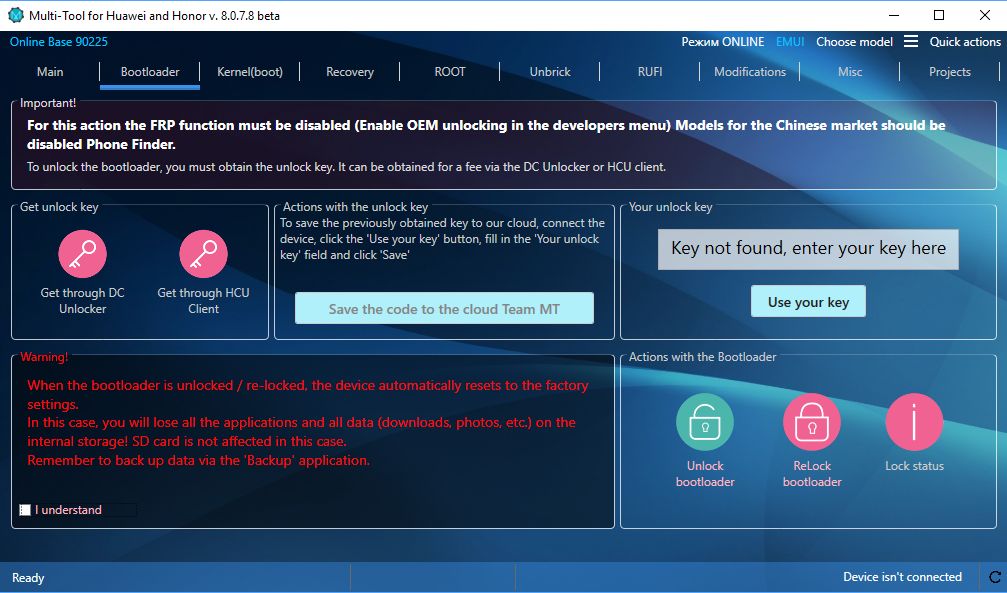The height and width of the screenshot is (593, 1007).
Task: Switch to the Recovery tab
Action: coord(349,71)
